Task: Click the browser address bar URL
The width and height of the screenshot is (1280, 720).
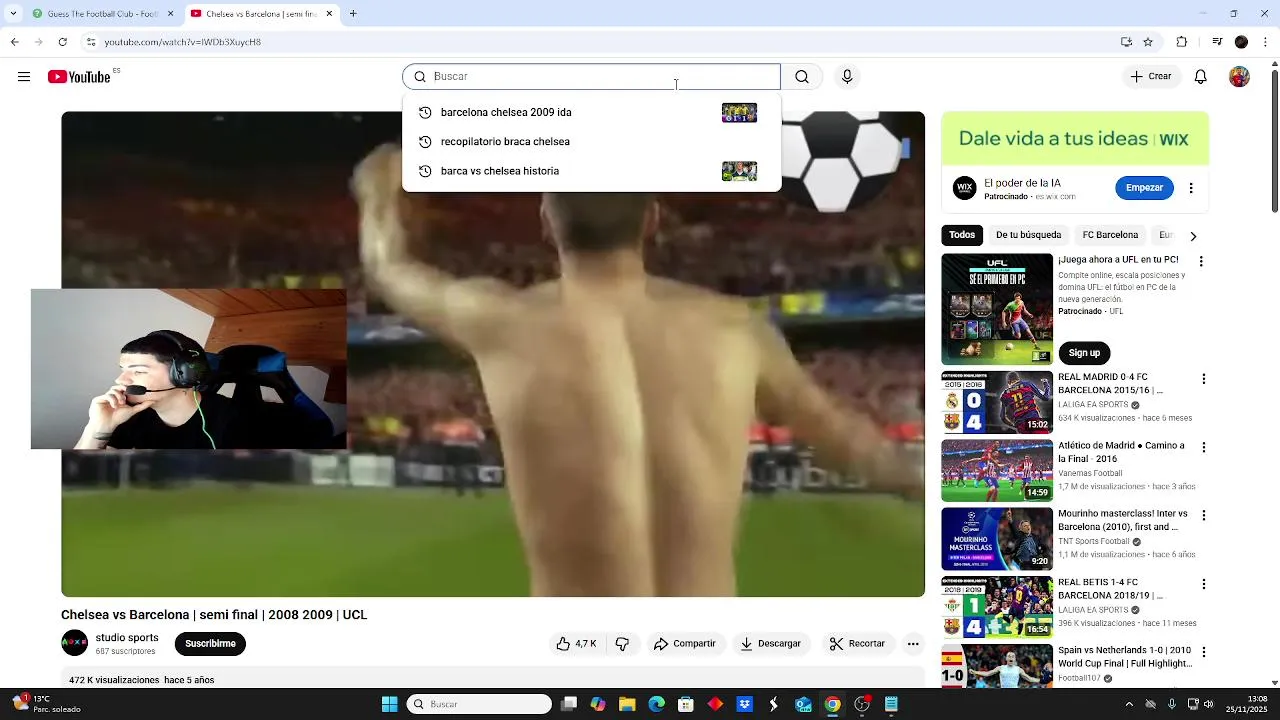Action: pos(183,42)
